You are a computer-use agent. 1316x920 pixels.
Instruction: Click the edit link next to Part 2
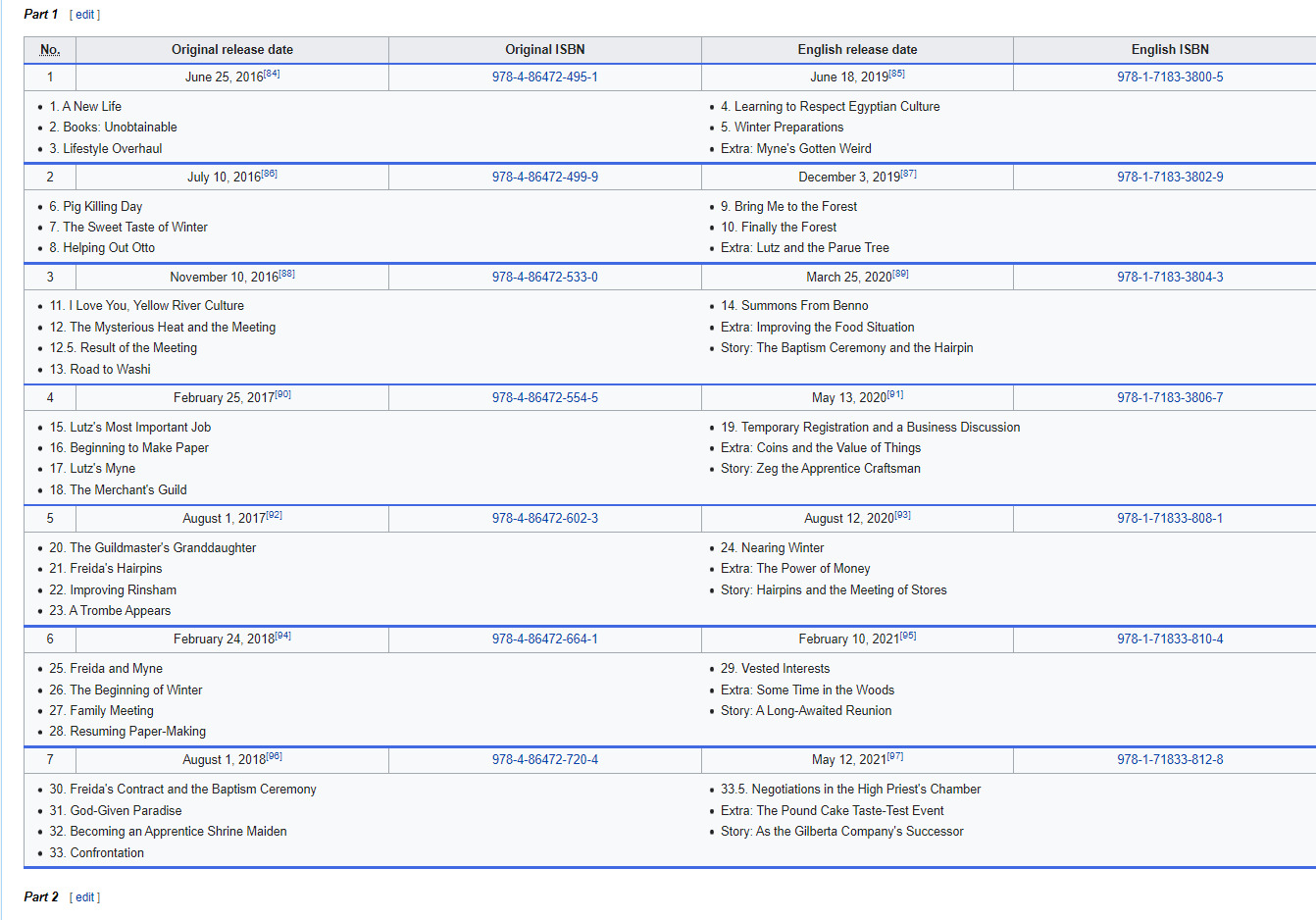[x=85, y=897]
